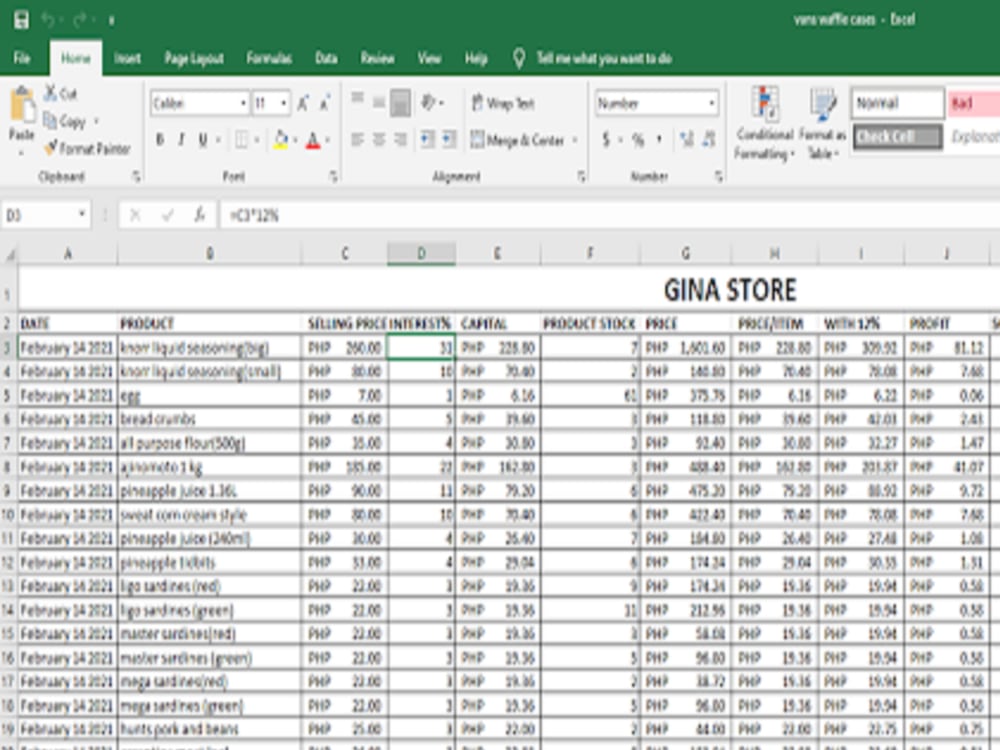Screen dimensions: 1000x750
Task: Select the Format Painter brush
Action: coord(50,149)
